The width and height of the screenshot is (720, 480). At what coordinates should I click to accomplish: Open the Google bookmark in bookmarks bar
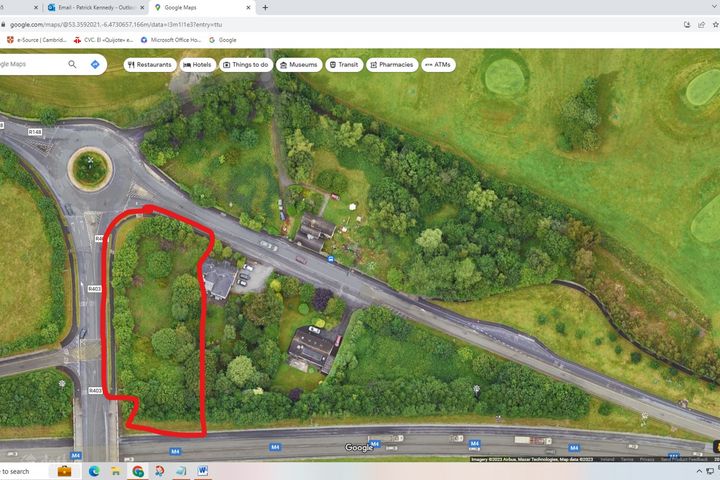(222, 40)
